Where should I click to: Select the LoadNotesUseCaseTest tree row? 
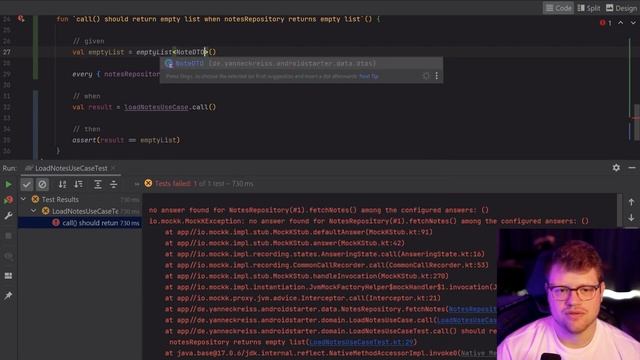click(x=80, y=211)
